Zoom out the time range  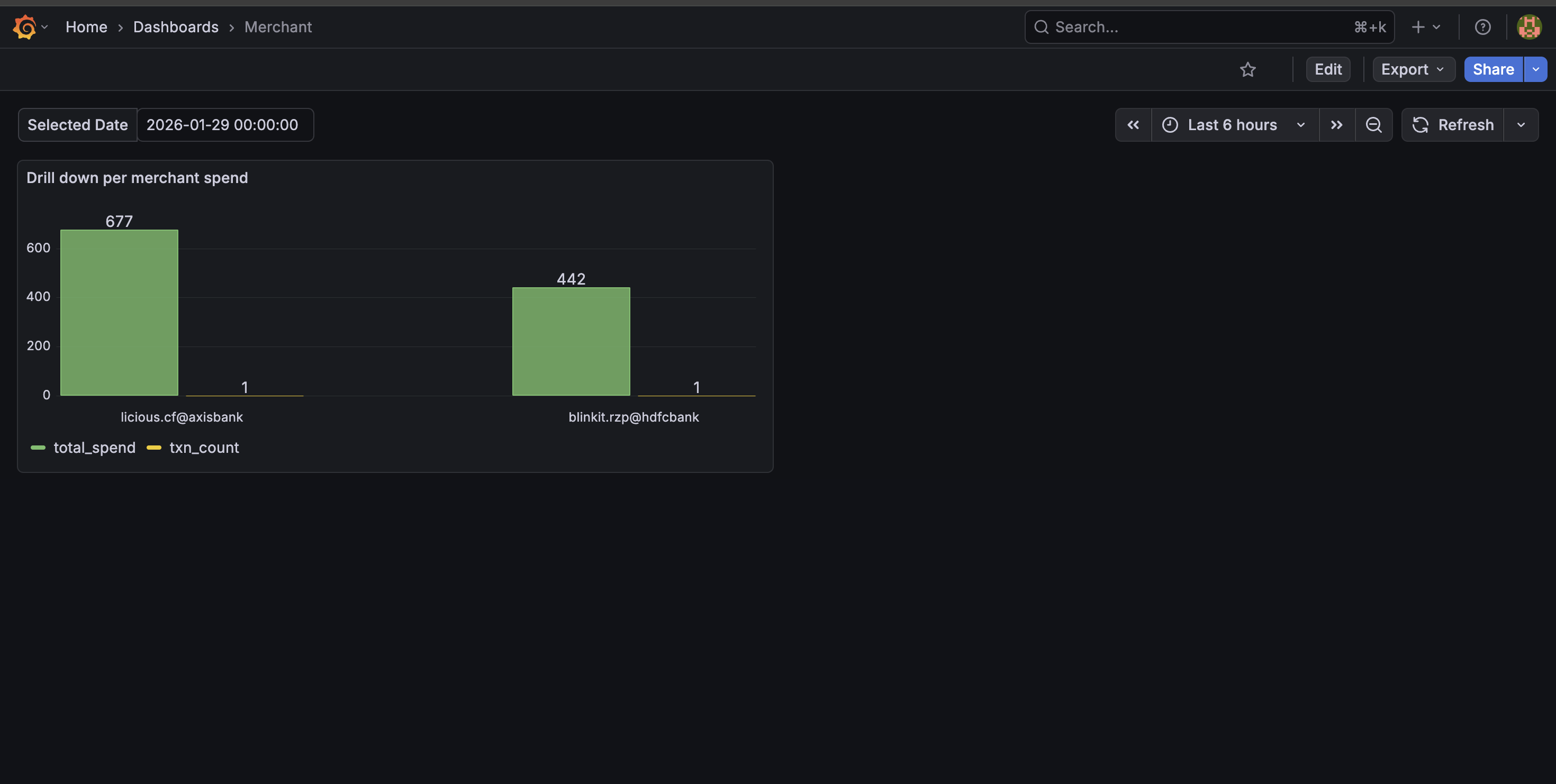1373,125
